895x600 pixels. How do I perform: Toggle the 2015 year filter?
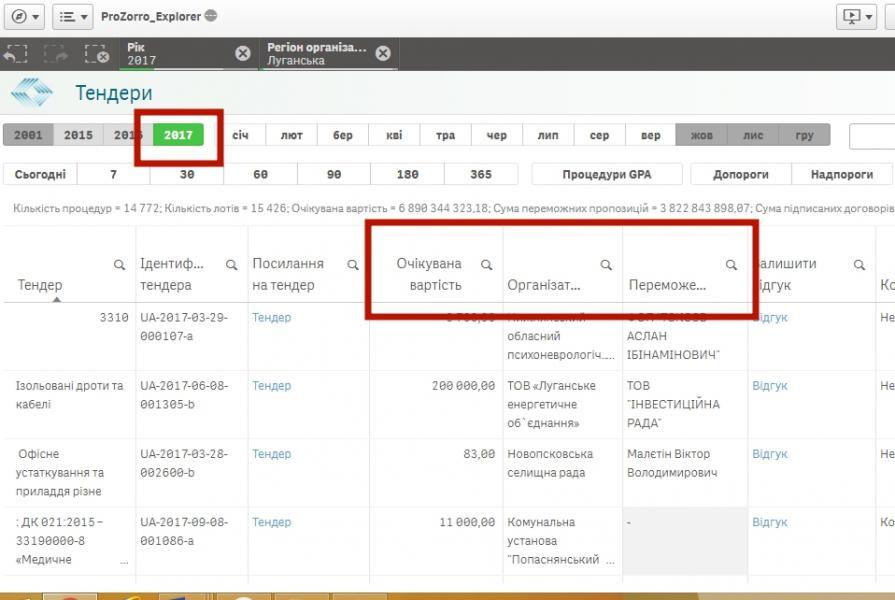click(x=78, y=135)
